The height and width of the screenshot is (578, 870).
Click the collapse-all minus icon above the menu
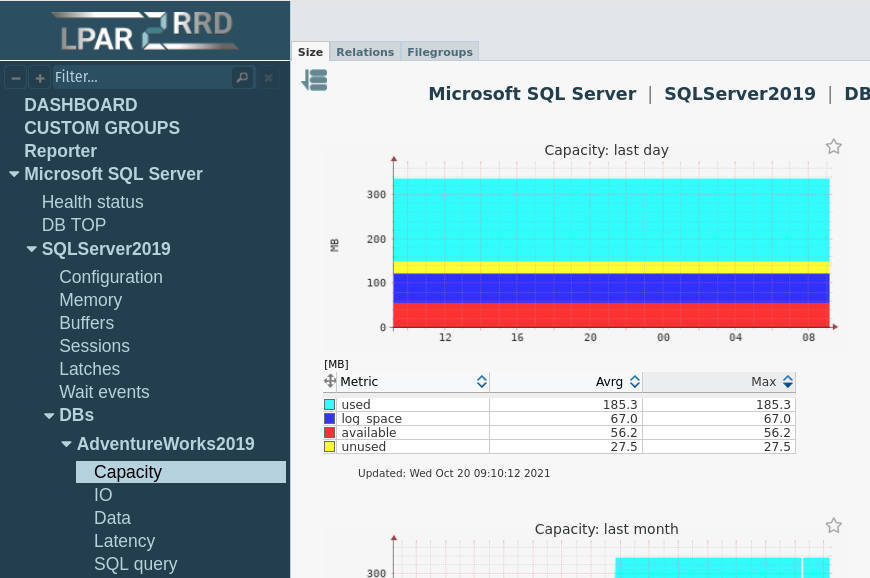point(15,77)
